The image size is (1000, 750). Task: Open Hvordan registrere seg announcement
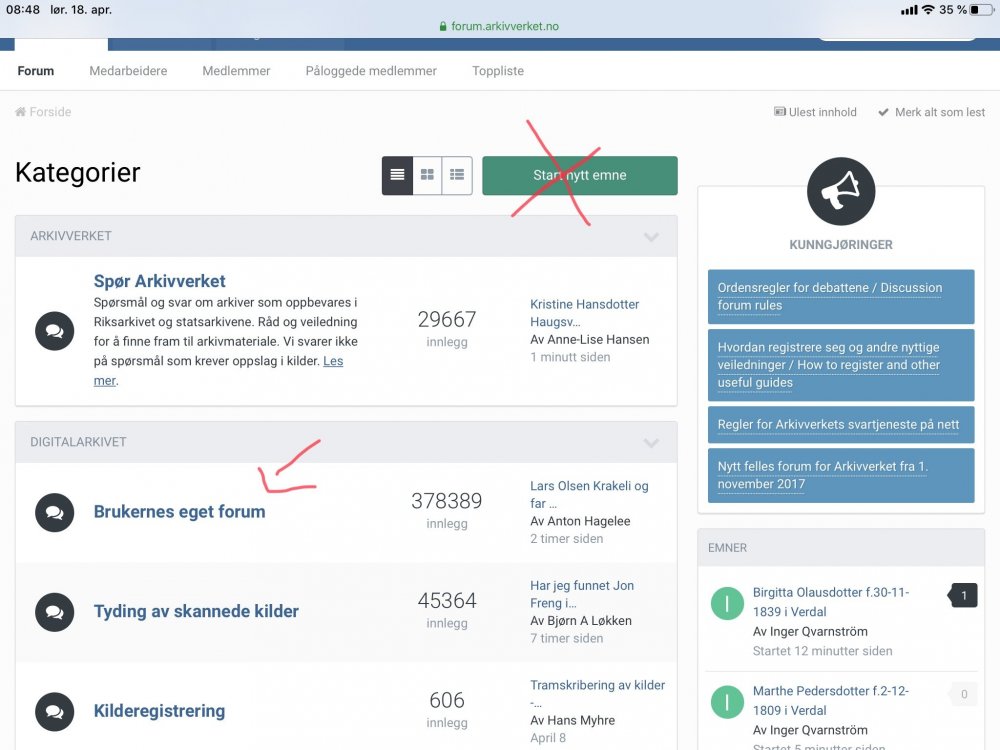[841, 365]
